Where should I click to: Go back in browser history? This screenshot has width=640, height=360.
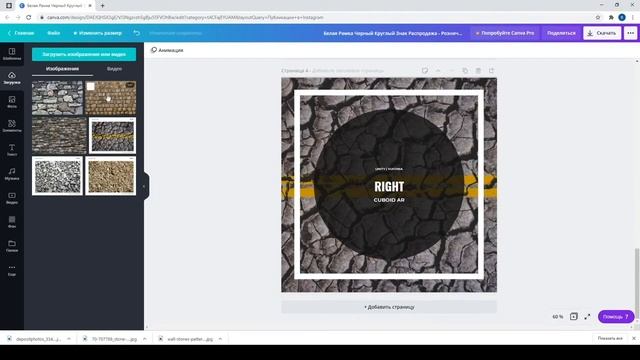[7, 18]
